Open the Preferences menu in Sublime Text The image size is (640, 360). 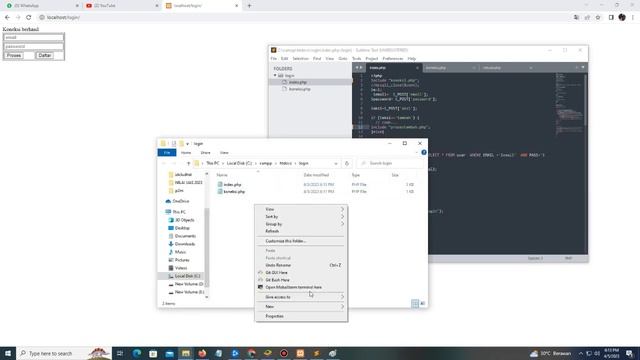coord(393,59)
